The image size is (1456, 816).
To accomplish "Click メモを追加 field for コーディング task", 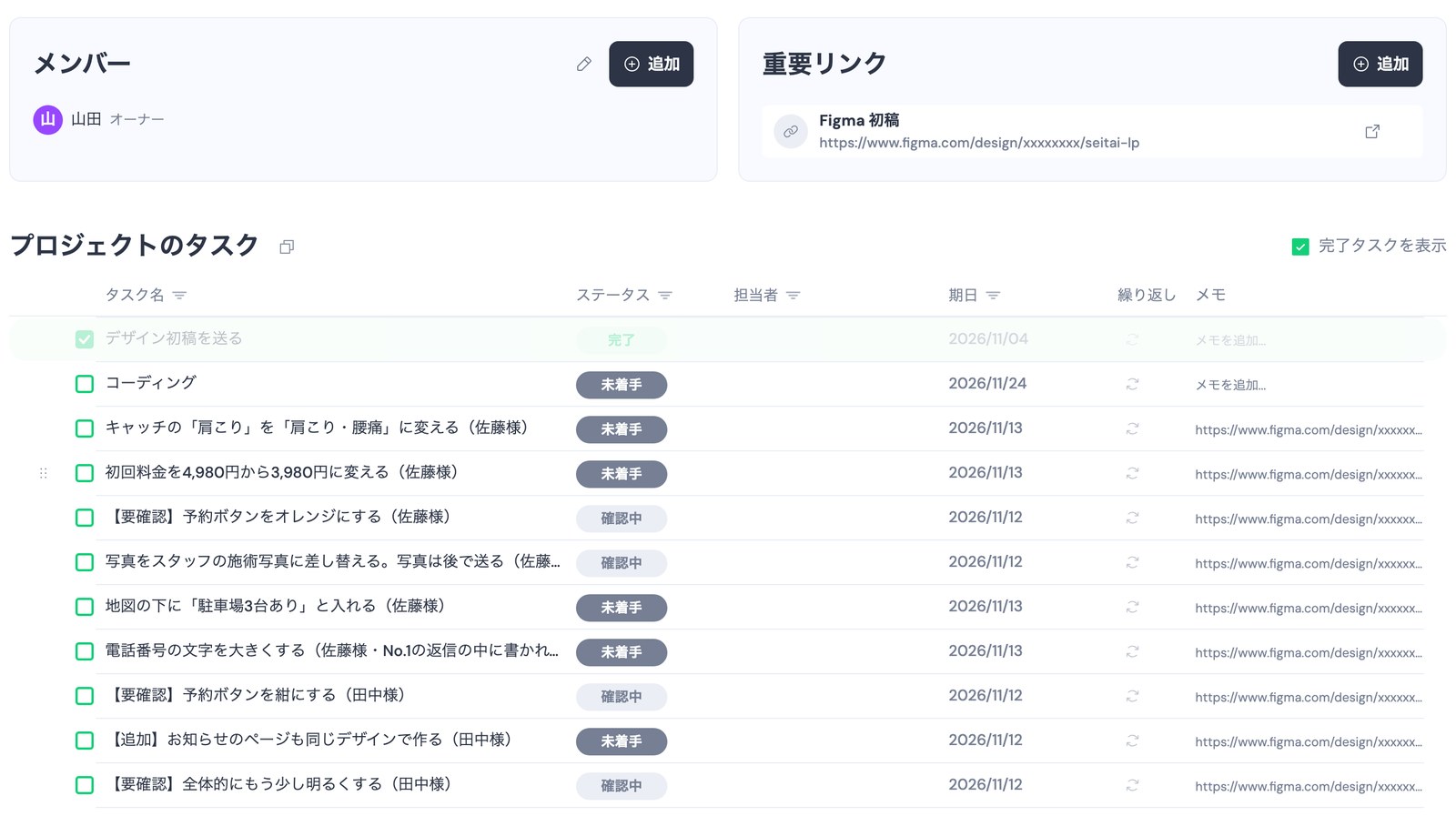I will tap(1230, 385).
